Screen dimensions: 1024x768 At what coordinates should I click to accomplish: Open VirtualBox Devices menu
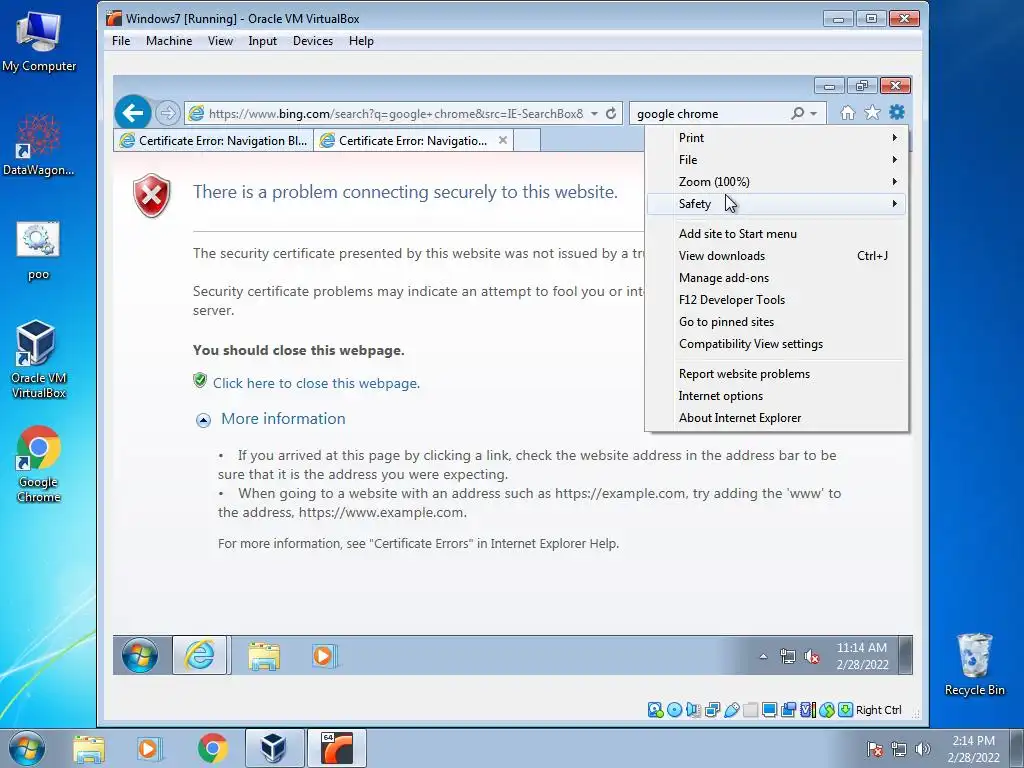(313, 40)
